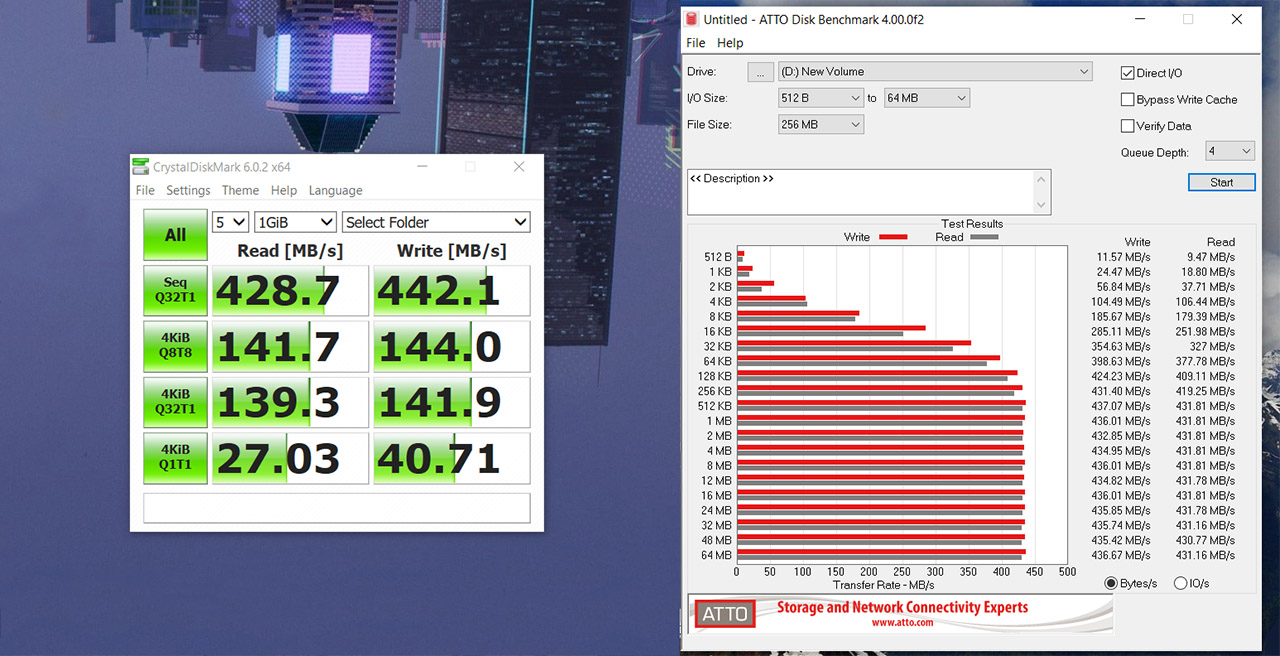The image size is (1280, 656).
Task: Click the 4KiB Q32T1 read result 139.3
Action: 290,403
